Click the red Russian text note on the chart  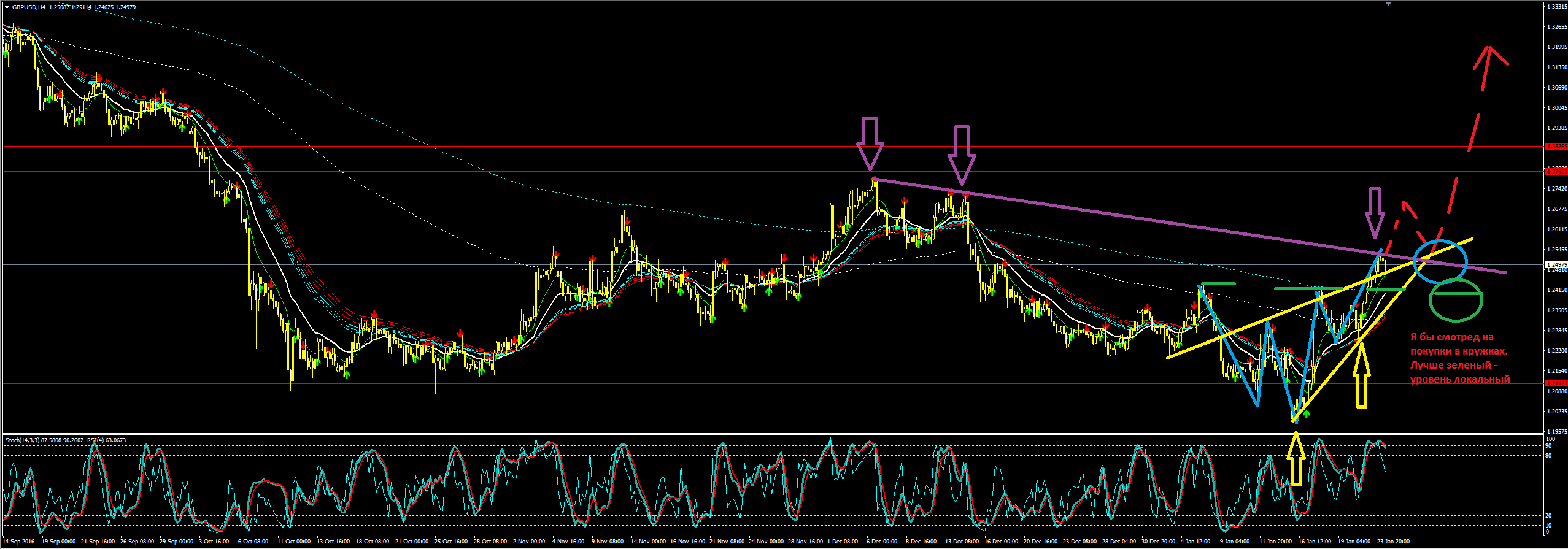click(1459, 358)
